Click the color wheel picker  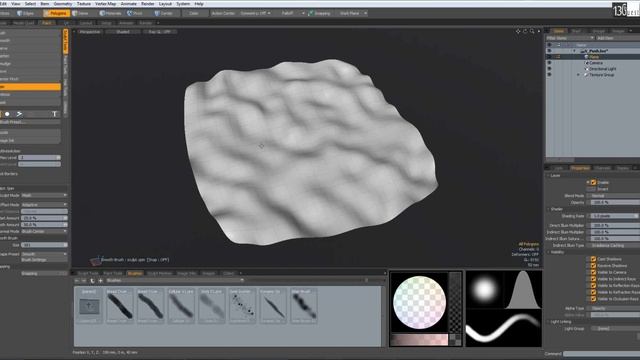419,302
